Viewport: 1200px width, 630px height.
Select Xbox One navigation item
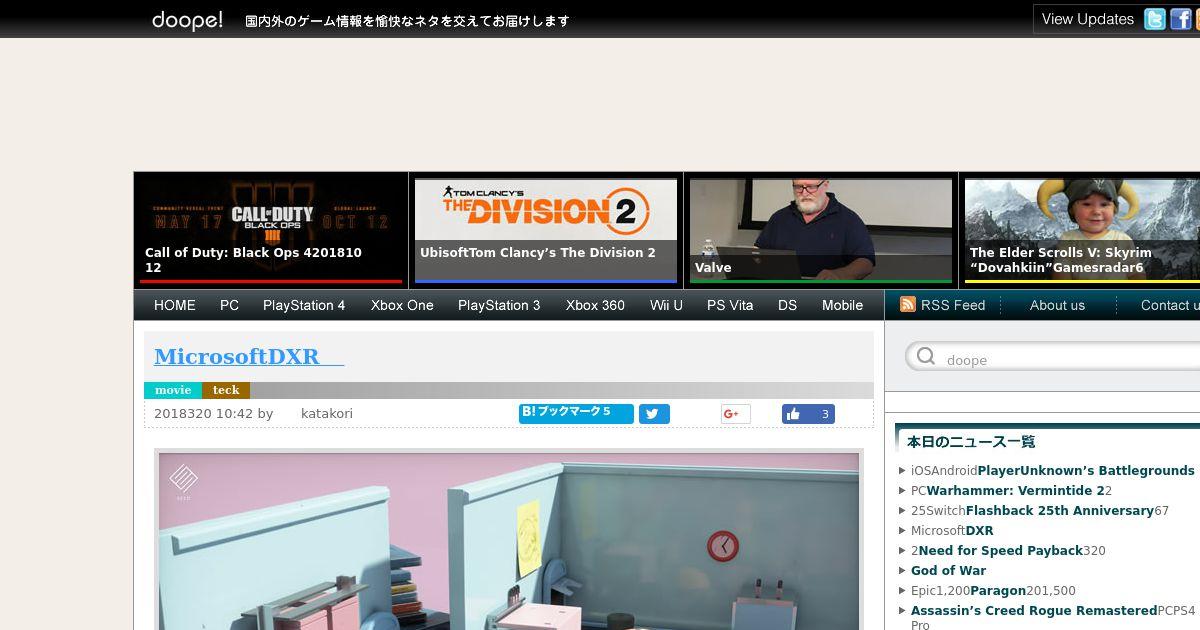[402, 305]
